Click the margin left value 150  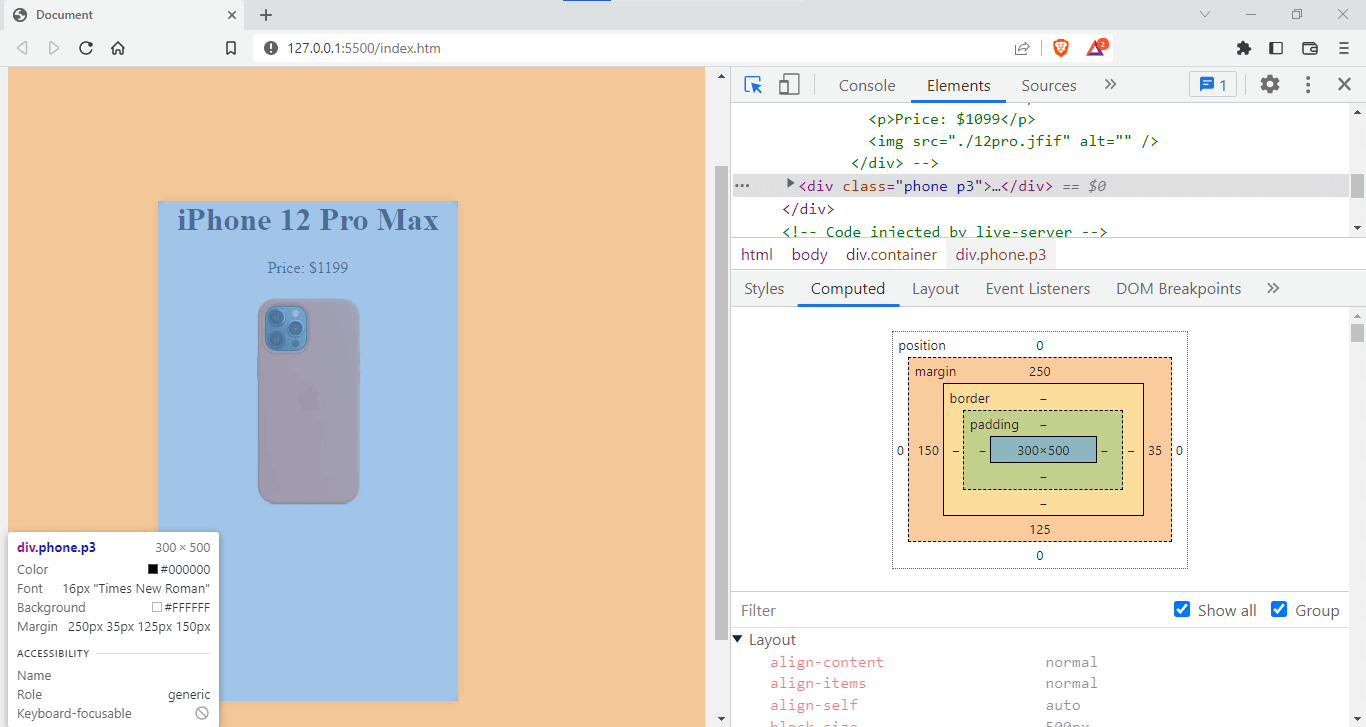pos(928,450)
